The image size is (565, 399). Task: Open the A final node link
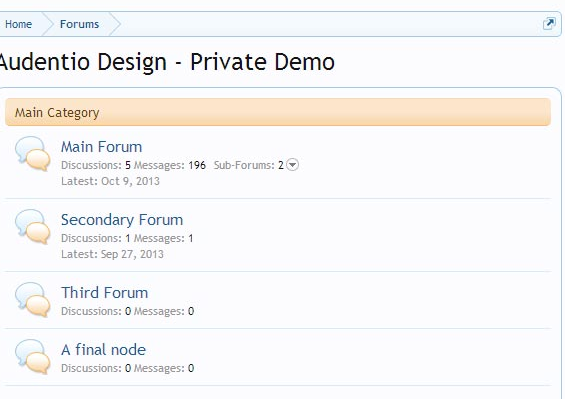click(103, 350)
